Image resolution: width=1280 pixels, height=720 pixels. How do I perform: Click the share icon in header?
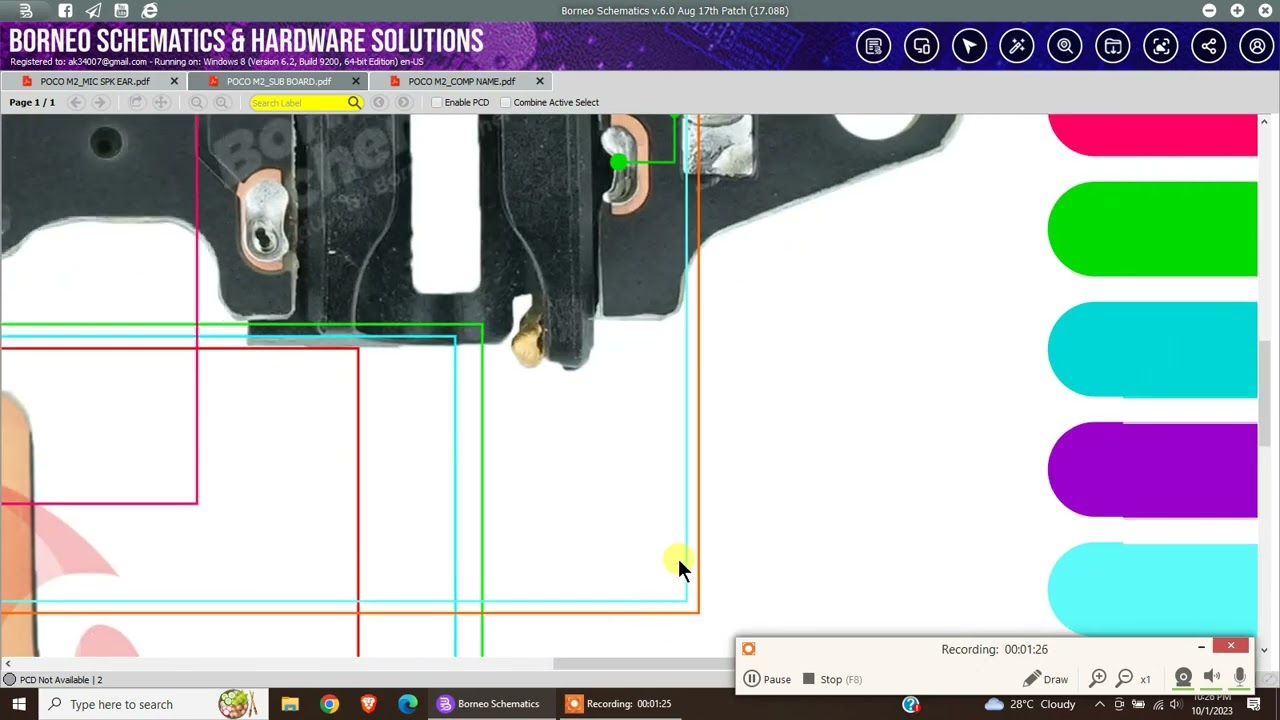click(1209, 46)
